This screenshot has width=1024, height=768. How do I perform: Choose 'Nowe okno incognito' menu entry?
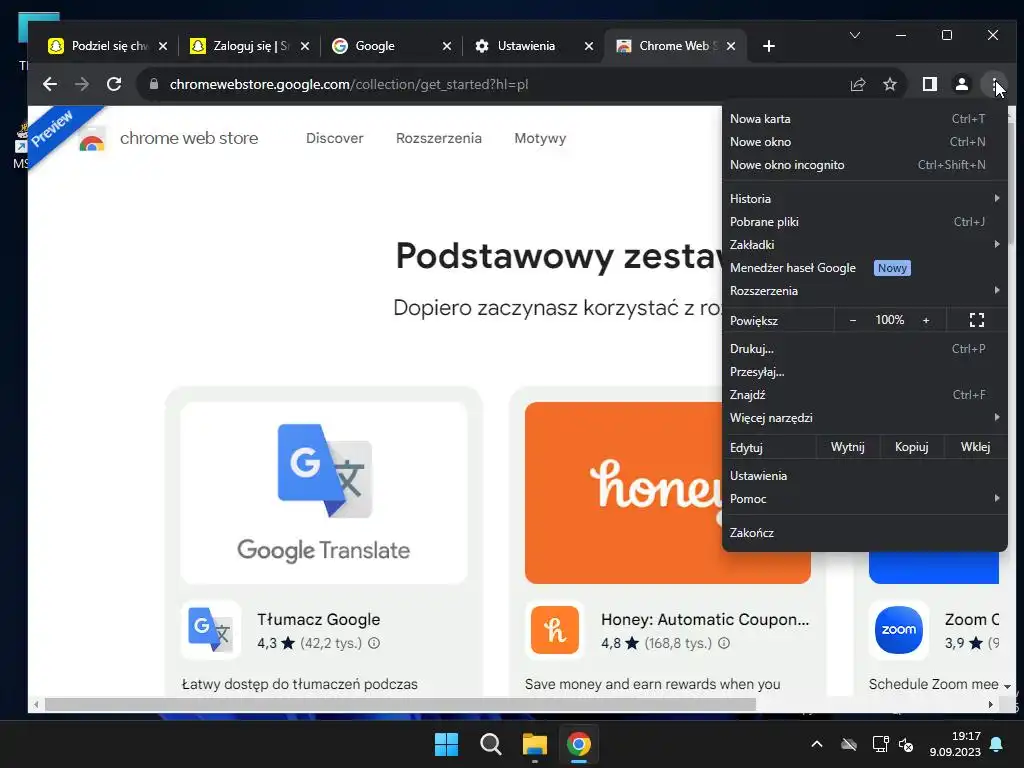point(864,165)
